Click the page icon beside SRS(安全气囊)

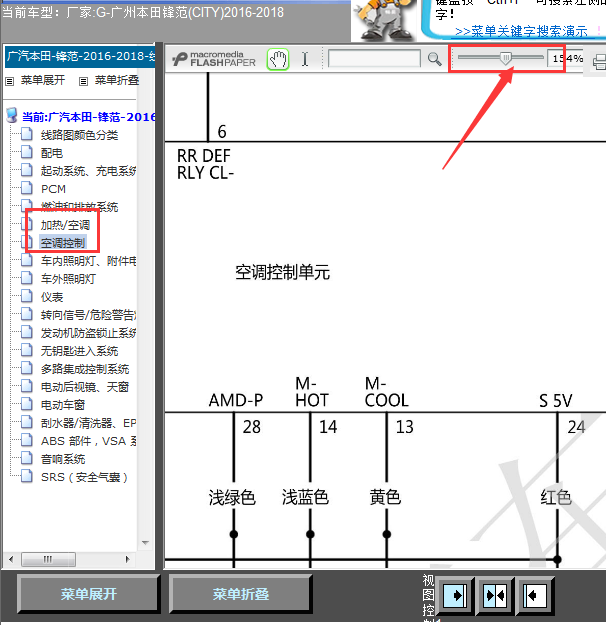[x=27, y=476]
